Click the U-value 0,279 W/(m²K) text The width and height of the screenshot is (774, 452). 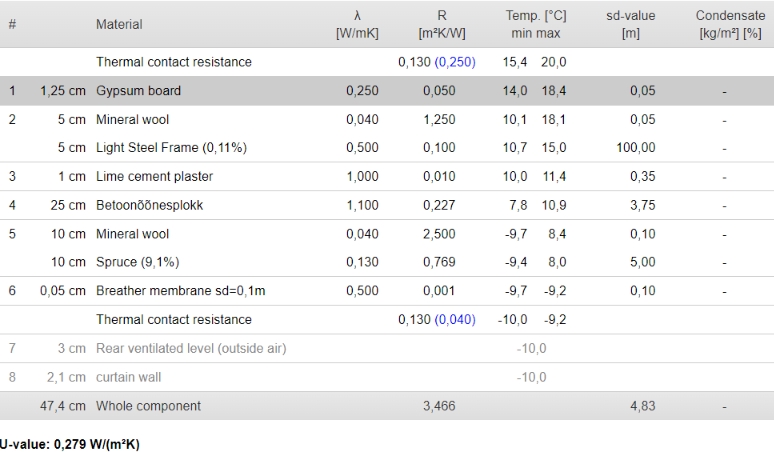[x=70, y=444]
